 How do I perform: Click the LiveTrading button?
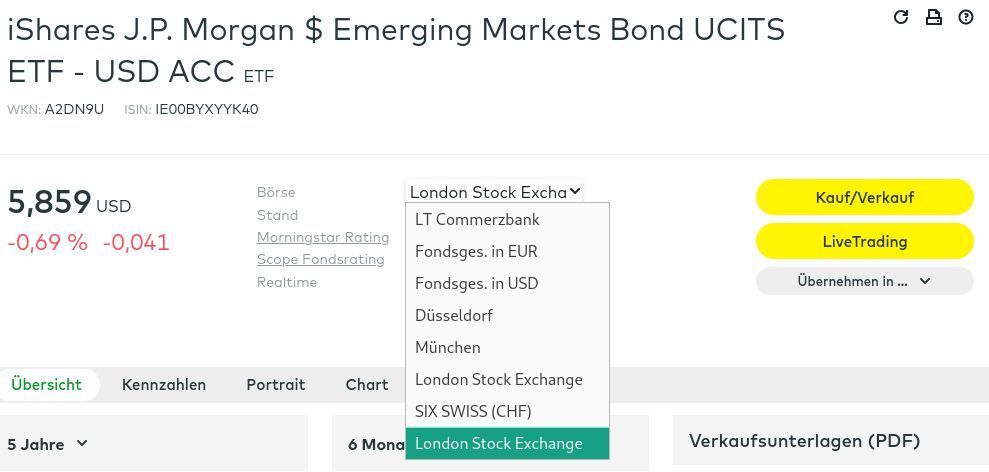click(x=864, y=241)
